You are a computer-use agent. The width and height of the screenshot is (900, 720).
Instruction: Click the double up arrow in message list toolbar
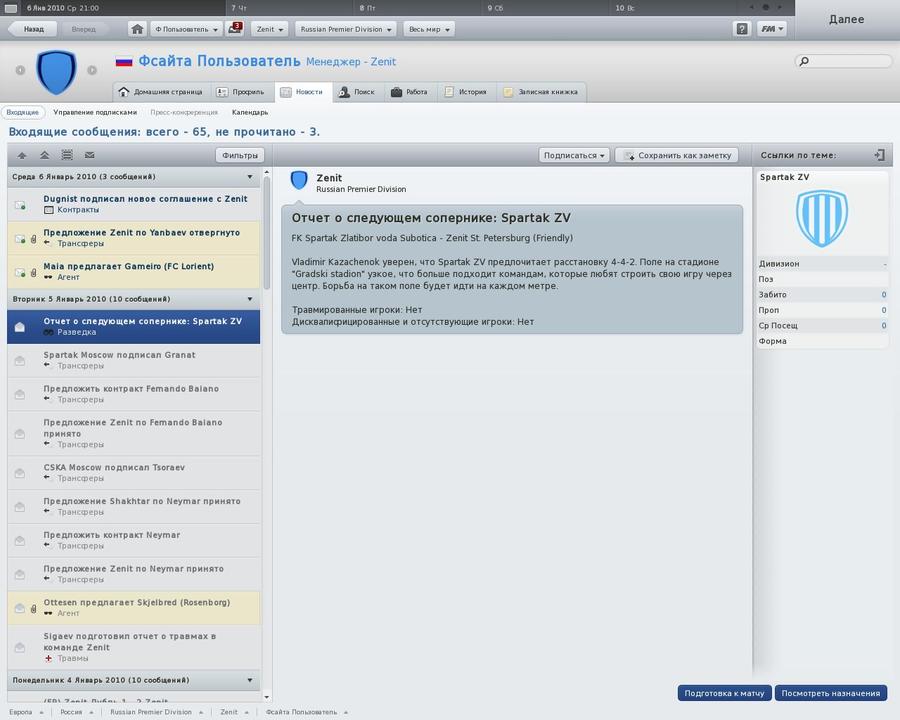click(x=44, y=156)
